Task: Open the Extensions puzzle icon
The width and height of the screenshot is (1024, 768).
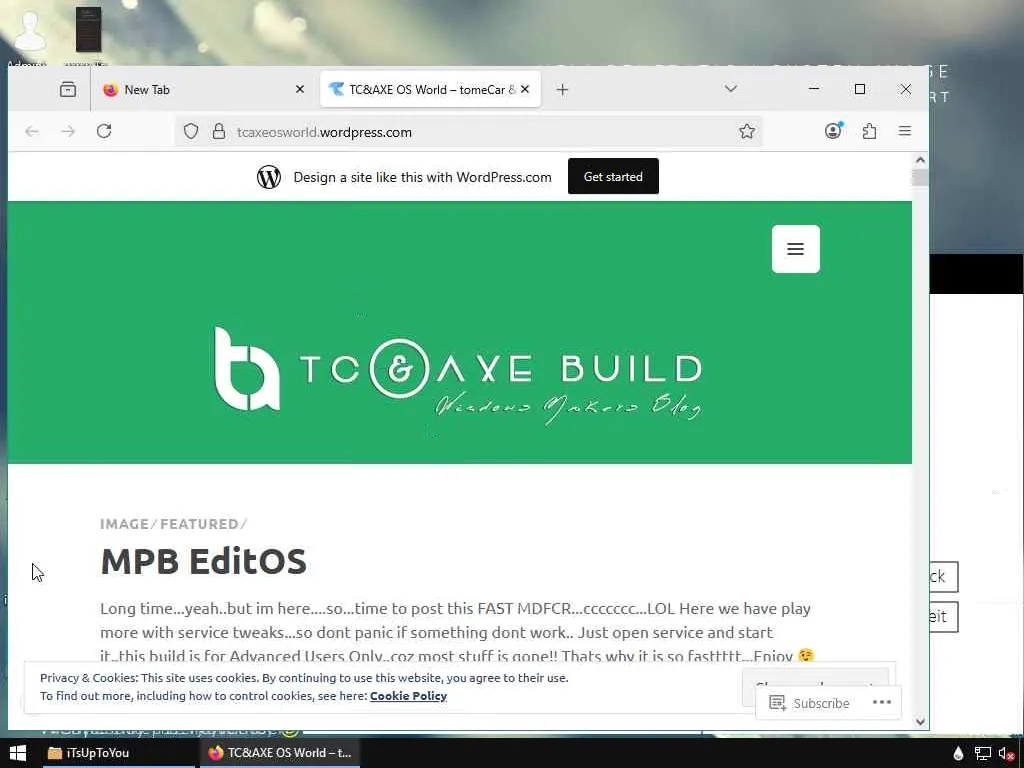Action: pyautogui.click(x=869, y=132)
